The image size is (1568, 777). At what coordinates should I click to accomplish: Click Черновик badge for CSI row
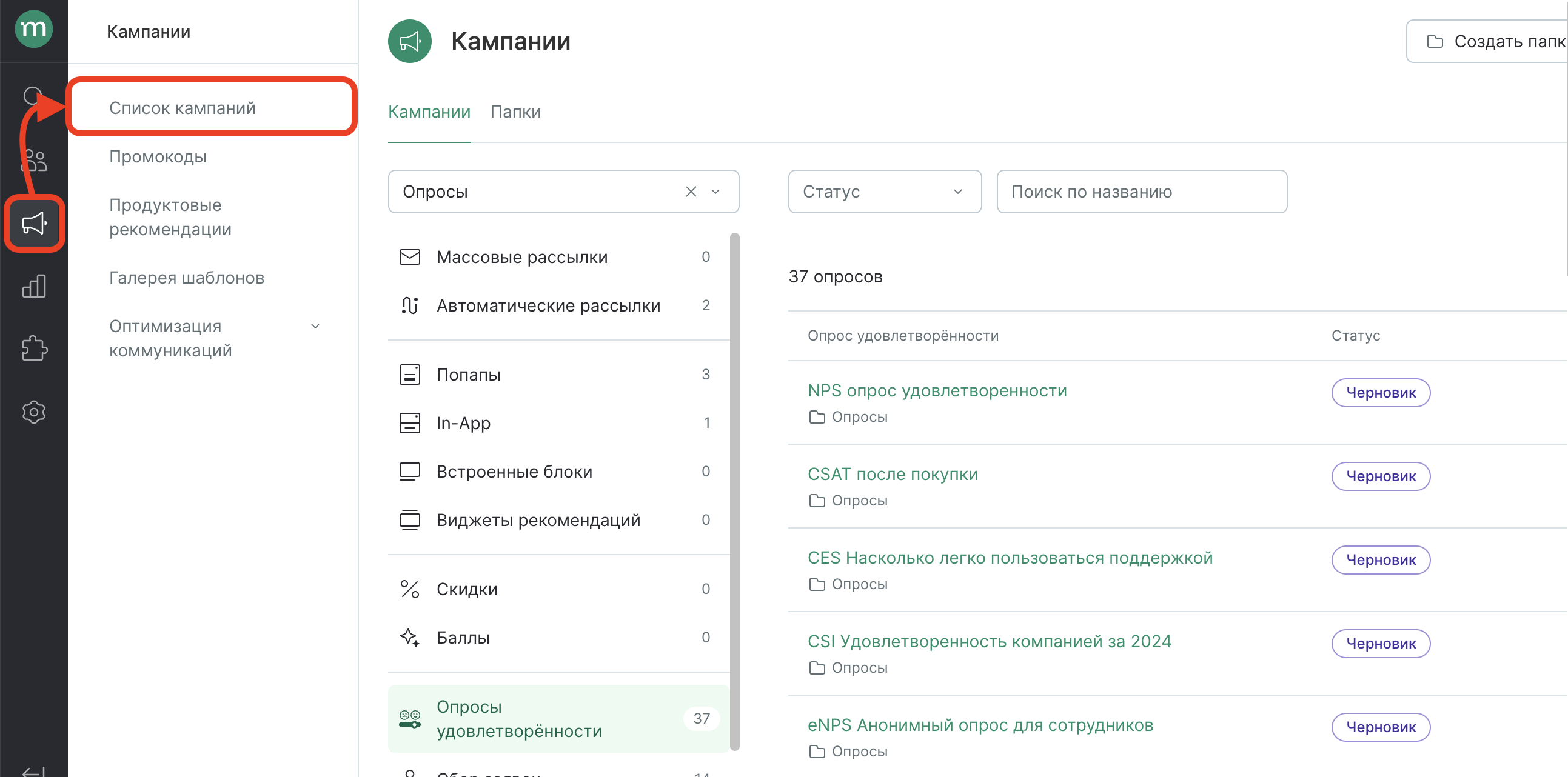pyautogui.click(x=1381, y=644)
